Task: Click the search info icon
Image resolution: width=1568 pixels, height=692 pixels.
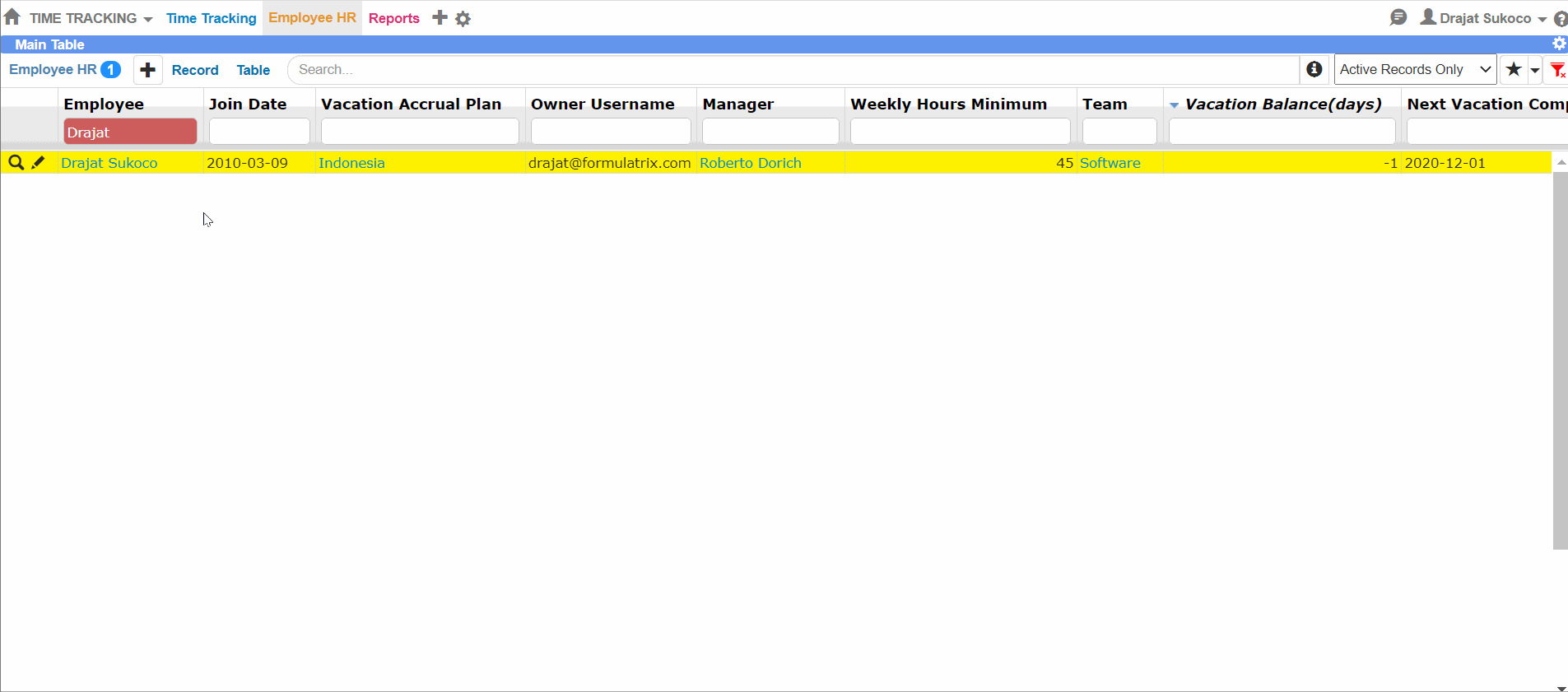Action: pyautogui.click(x=1314, y=70)
